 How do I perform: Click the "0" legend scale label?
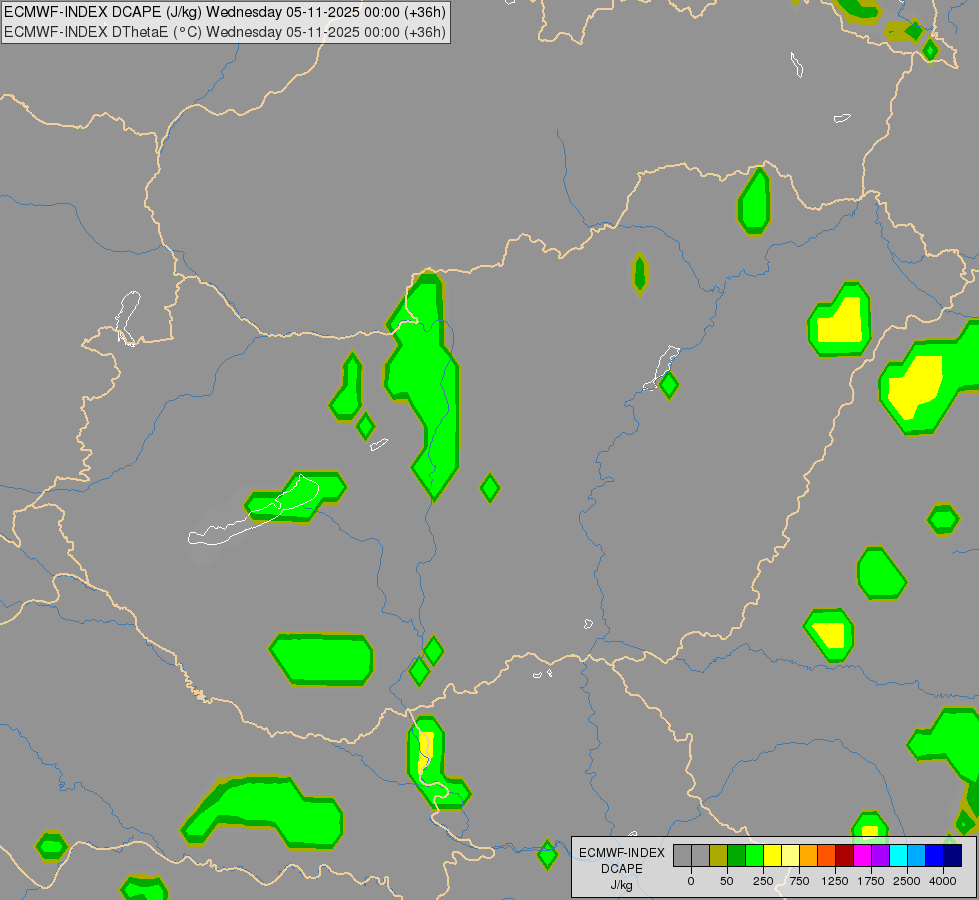pos(691,881)
